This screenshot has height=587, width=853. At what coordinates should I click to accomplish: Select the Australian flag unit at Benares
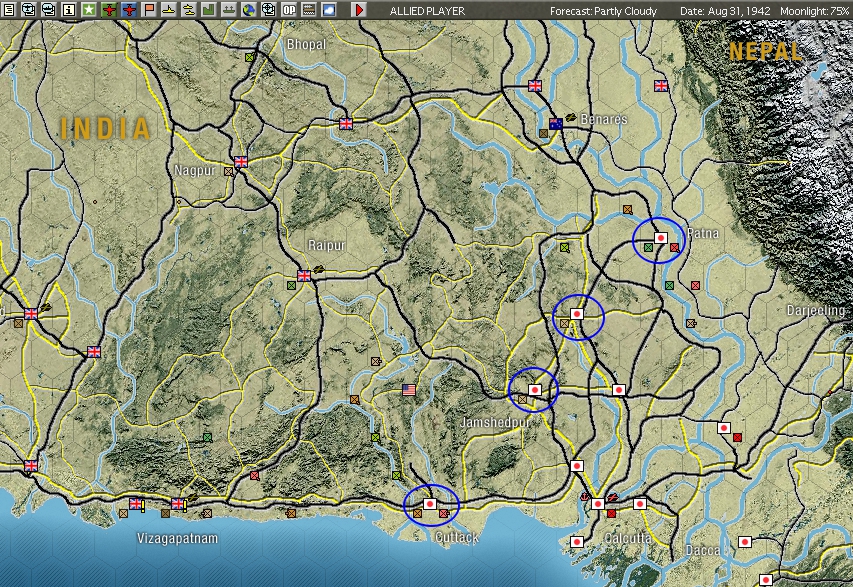pyautogui.click(x=555, y=124)
